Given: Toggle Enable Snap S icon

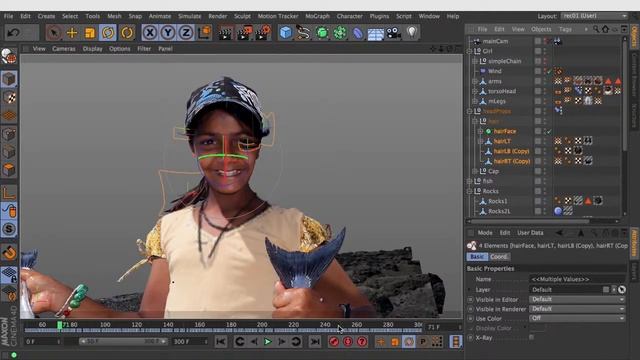Looking at the screenshot, I should point(9,229).
